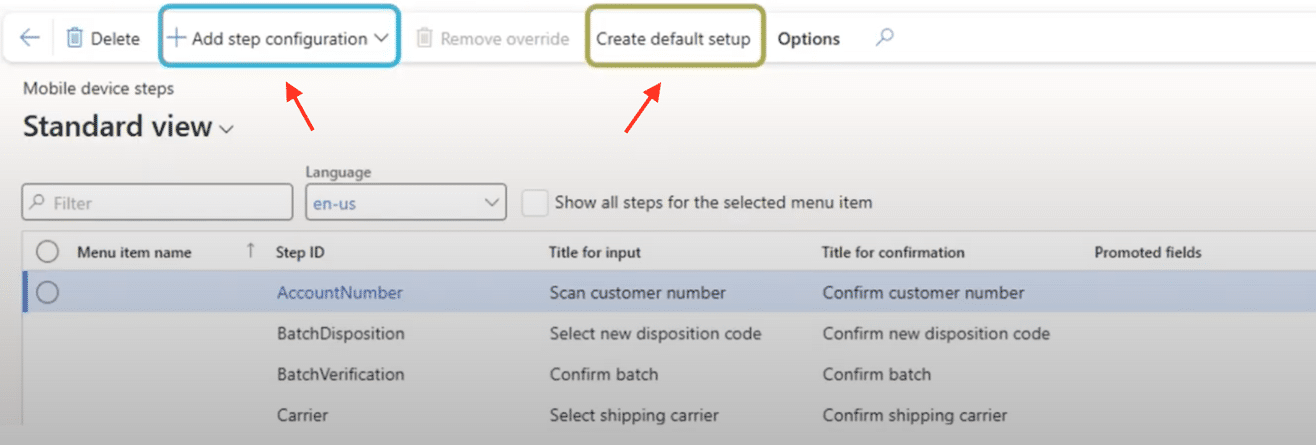Enable Show all steps for selected menu item

click(x=536, y=202)
